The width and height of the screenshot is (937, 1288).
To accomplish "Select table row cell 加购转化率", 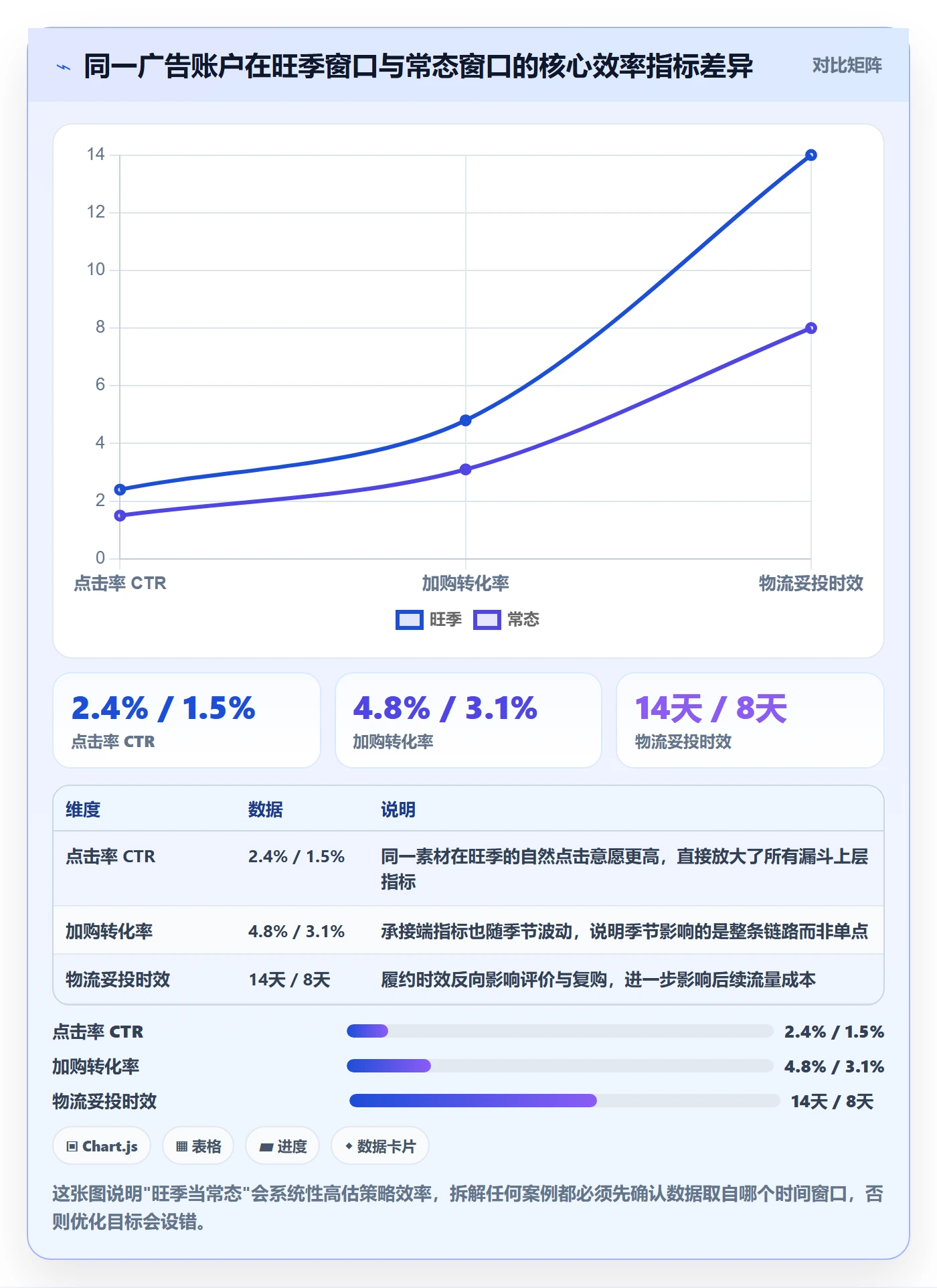I will click(x=109, y=931).
